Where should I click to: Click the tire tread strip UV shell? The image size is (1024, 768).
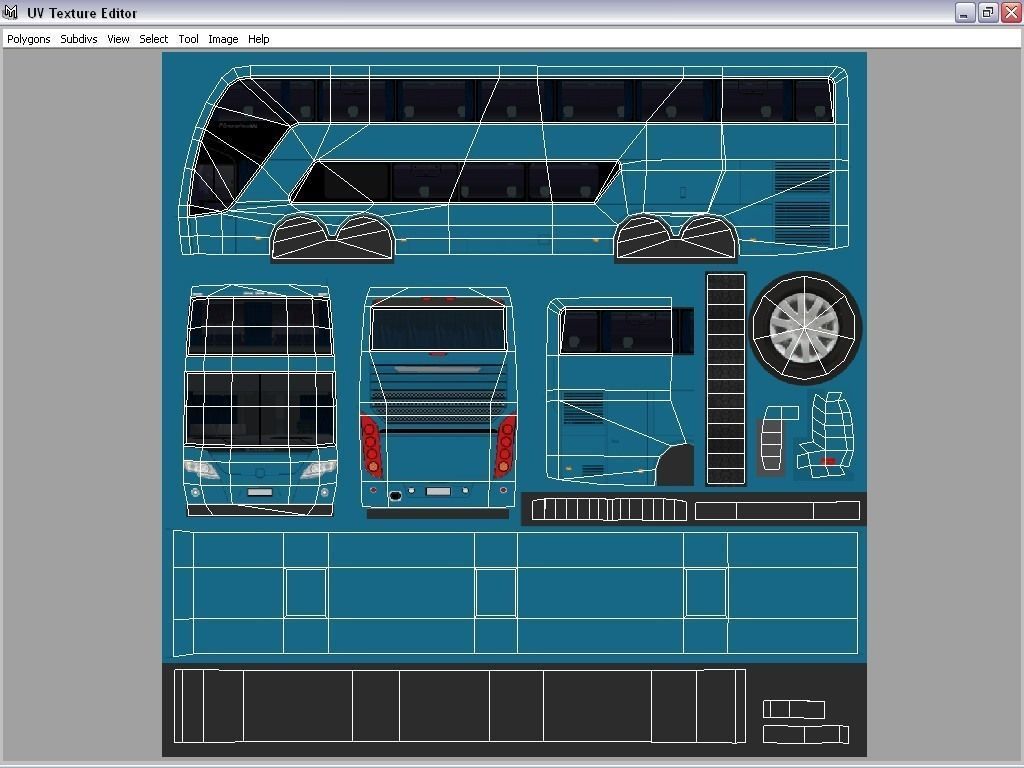(726, 379)
